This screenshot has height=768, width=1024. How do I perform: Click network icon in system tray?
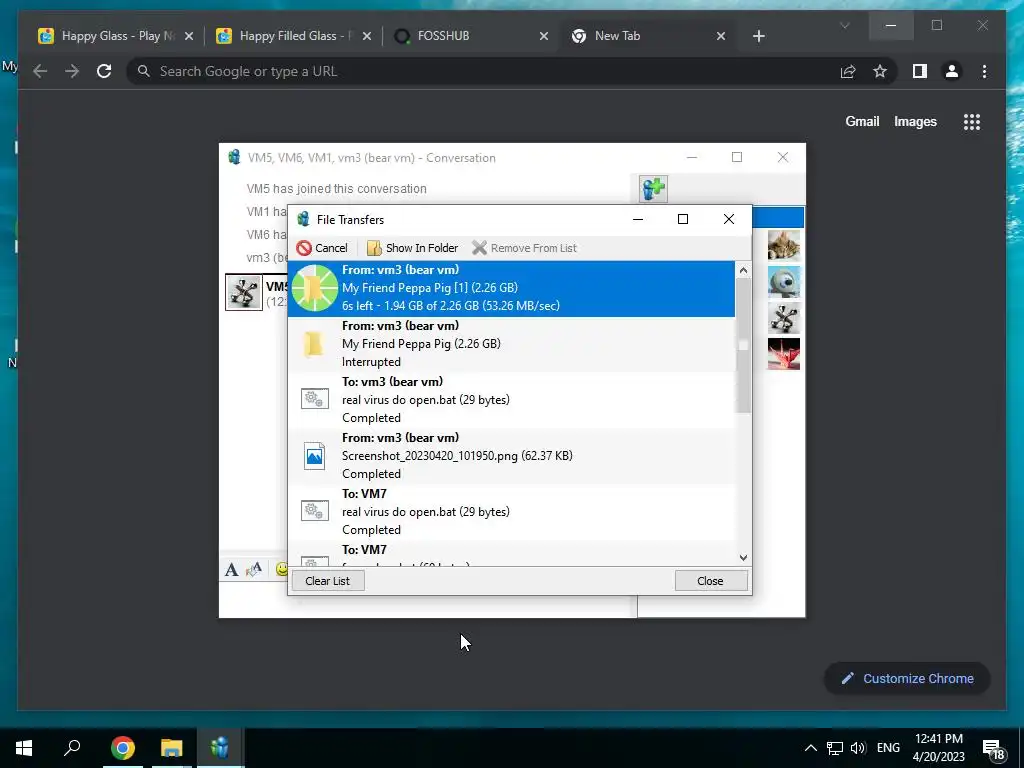point(835,748)
